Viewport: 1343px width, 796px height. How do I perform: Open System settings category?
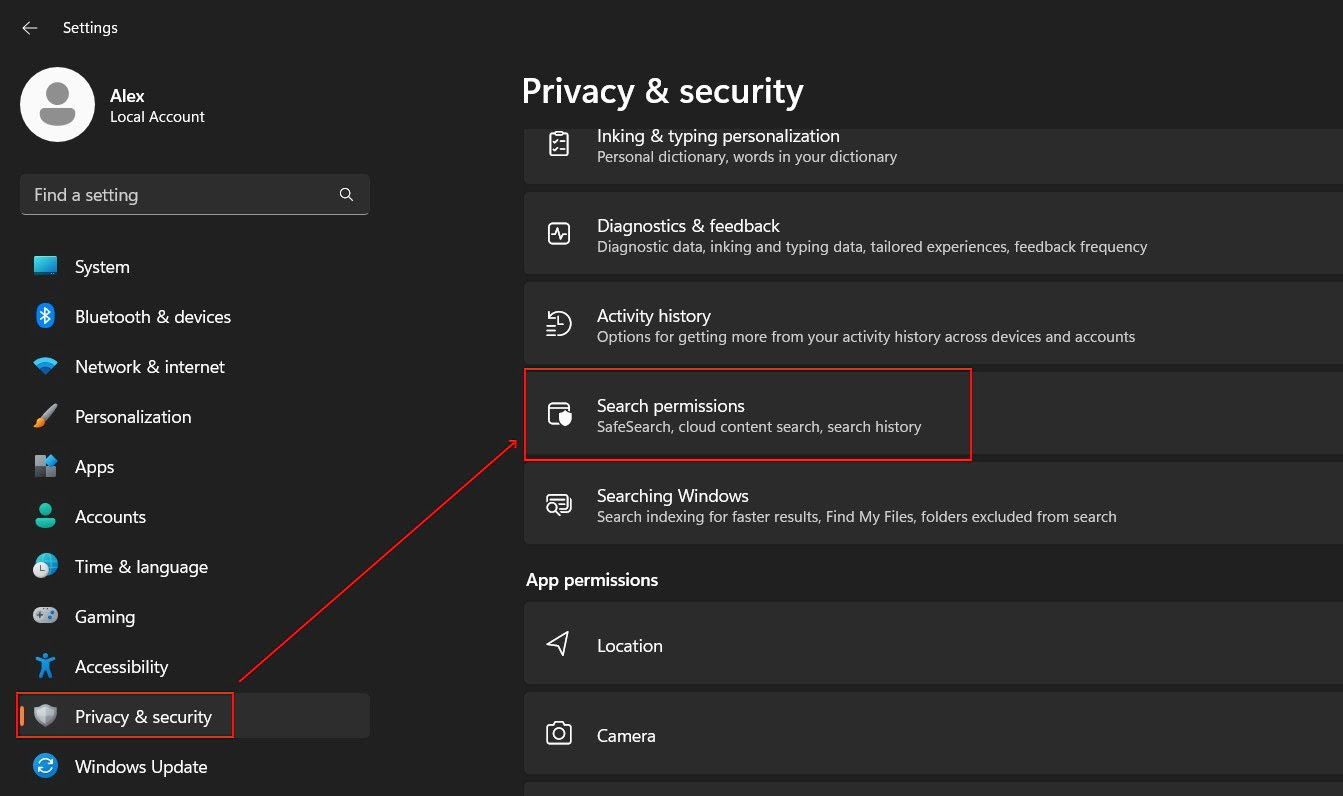point(195,267)
